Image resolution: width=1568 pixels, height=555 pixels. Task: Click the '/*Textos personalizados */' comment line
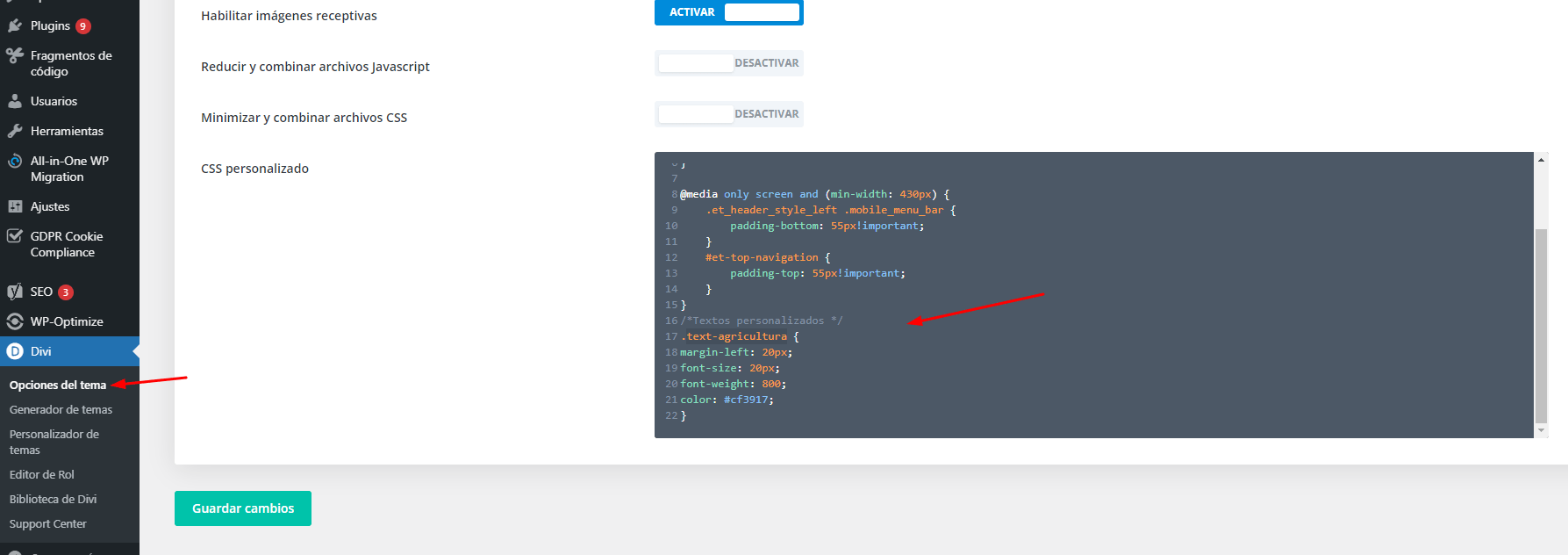tap(762, 321)
